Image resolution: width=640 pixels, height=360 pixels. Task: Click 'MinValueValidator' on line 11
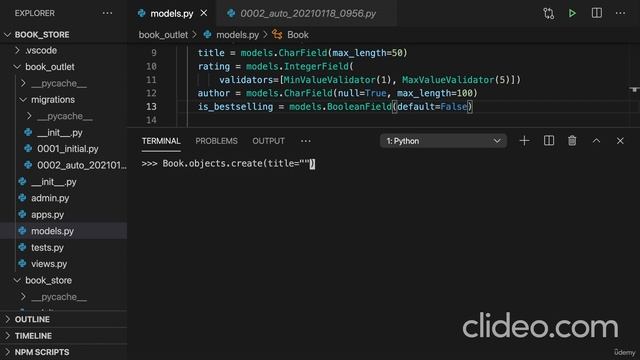(329, 80)
